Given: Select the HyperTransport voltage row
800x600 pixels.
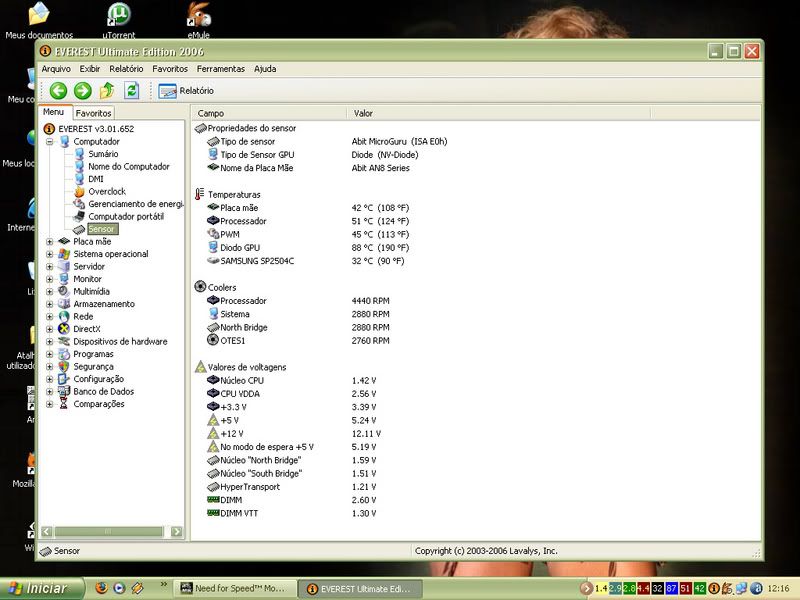Looking at the screenshot, I should [292, 487].
